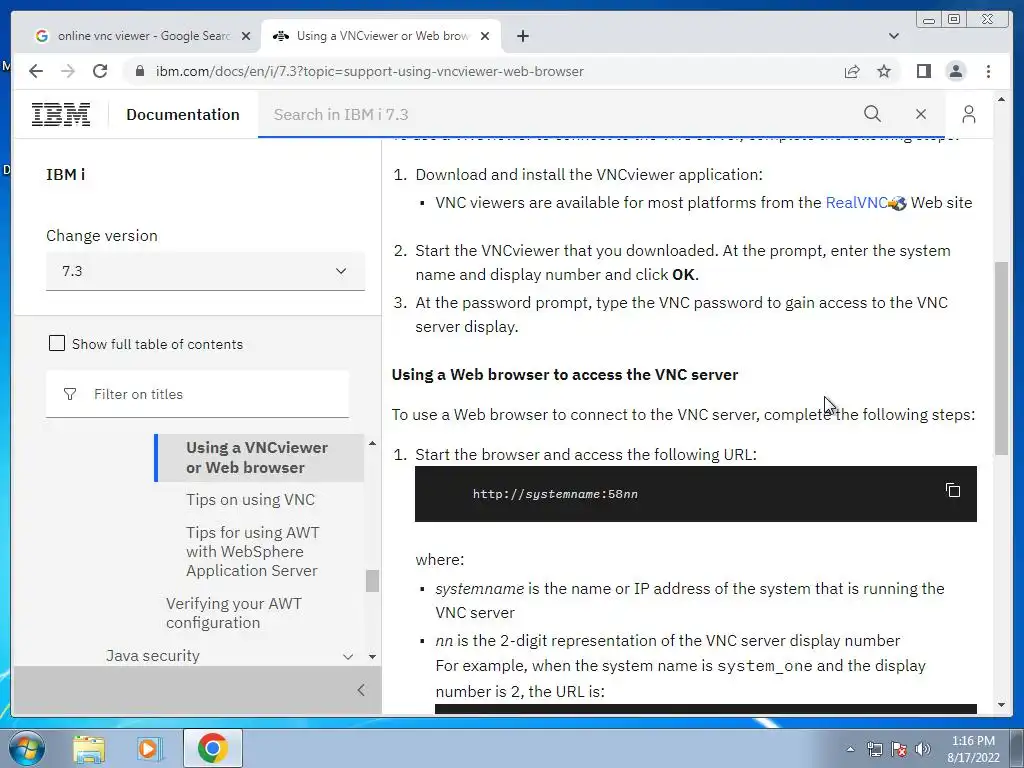The height and width of the screenshot is (768, 1024).
Task: Open a new tab with plus button
Action: [522, 37]
